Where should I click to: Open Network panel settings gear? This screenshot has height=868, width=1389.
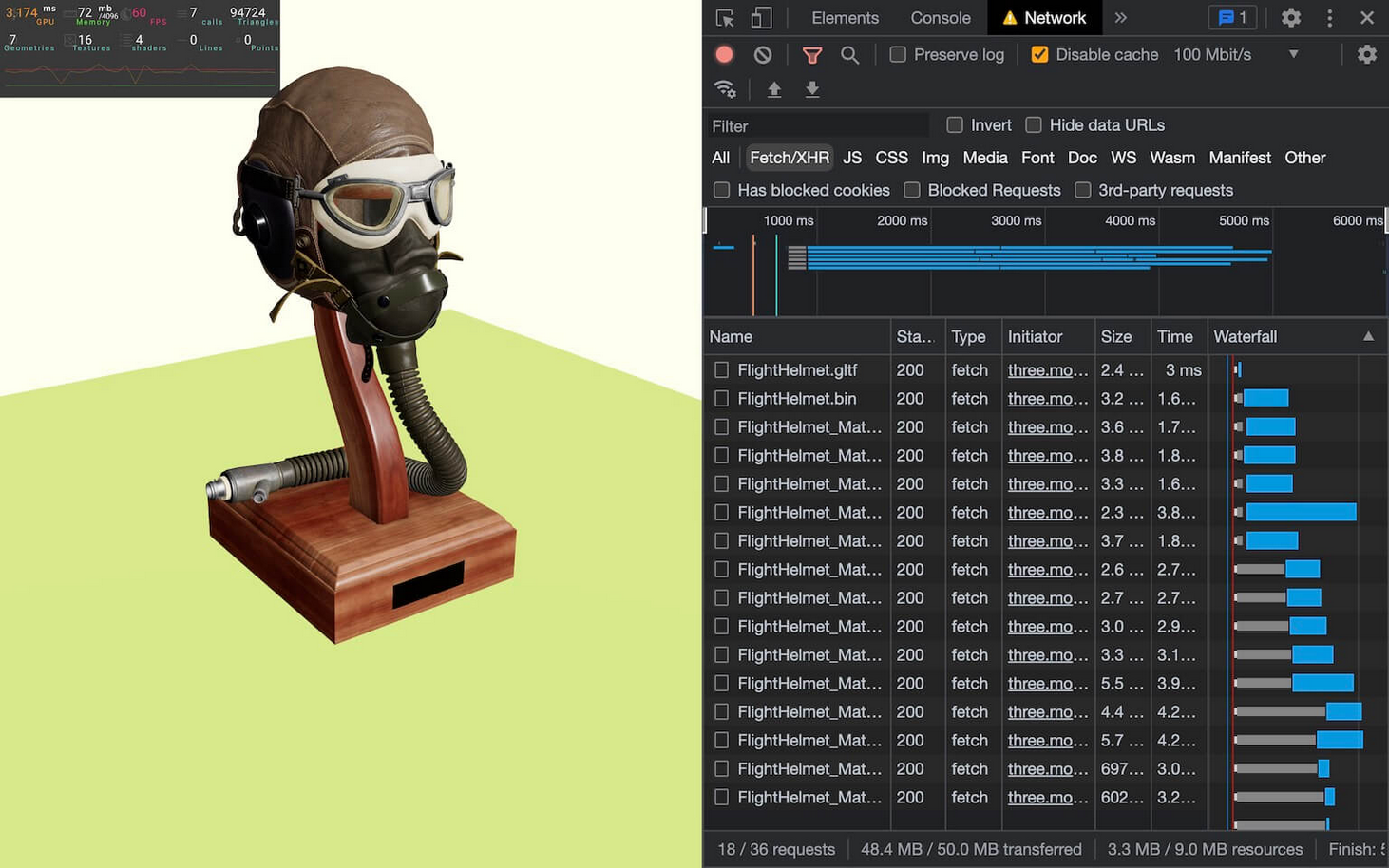pos(1367,55)
